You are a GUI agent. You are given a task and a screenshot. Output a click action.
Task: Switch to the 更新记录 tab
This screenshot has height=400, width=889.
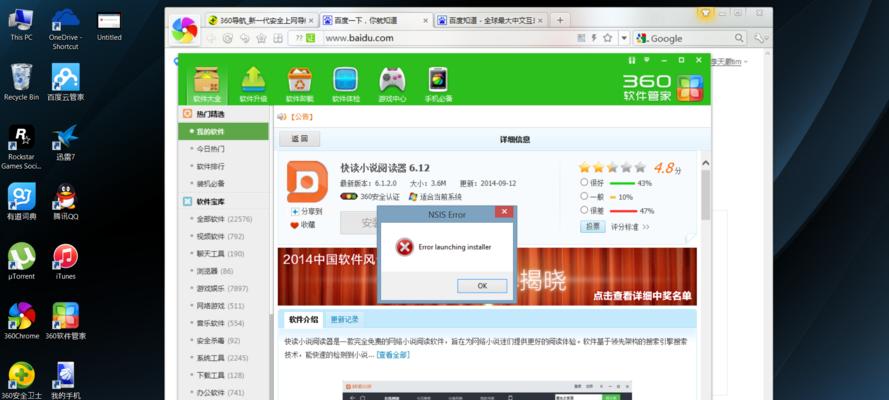pyautogui.click(x=345, y=319)
